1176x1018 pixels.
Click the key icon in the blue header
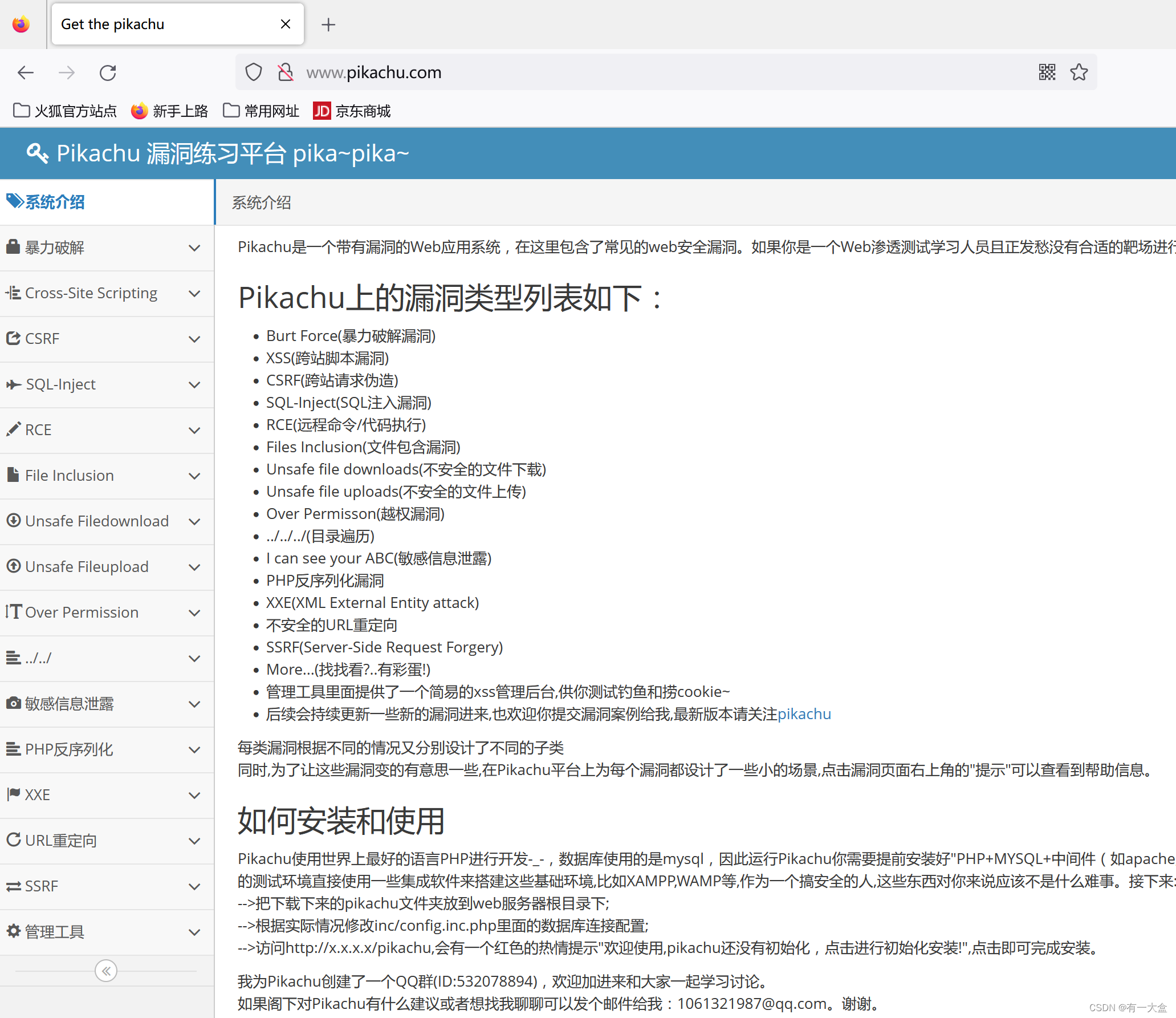[37, 153]
